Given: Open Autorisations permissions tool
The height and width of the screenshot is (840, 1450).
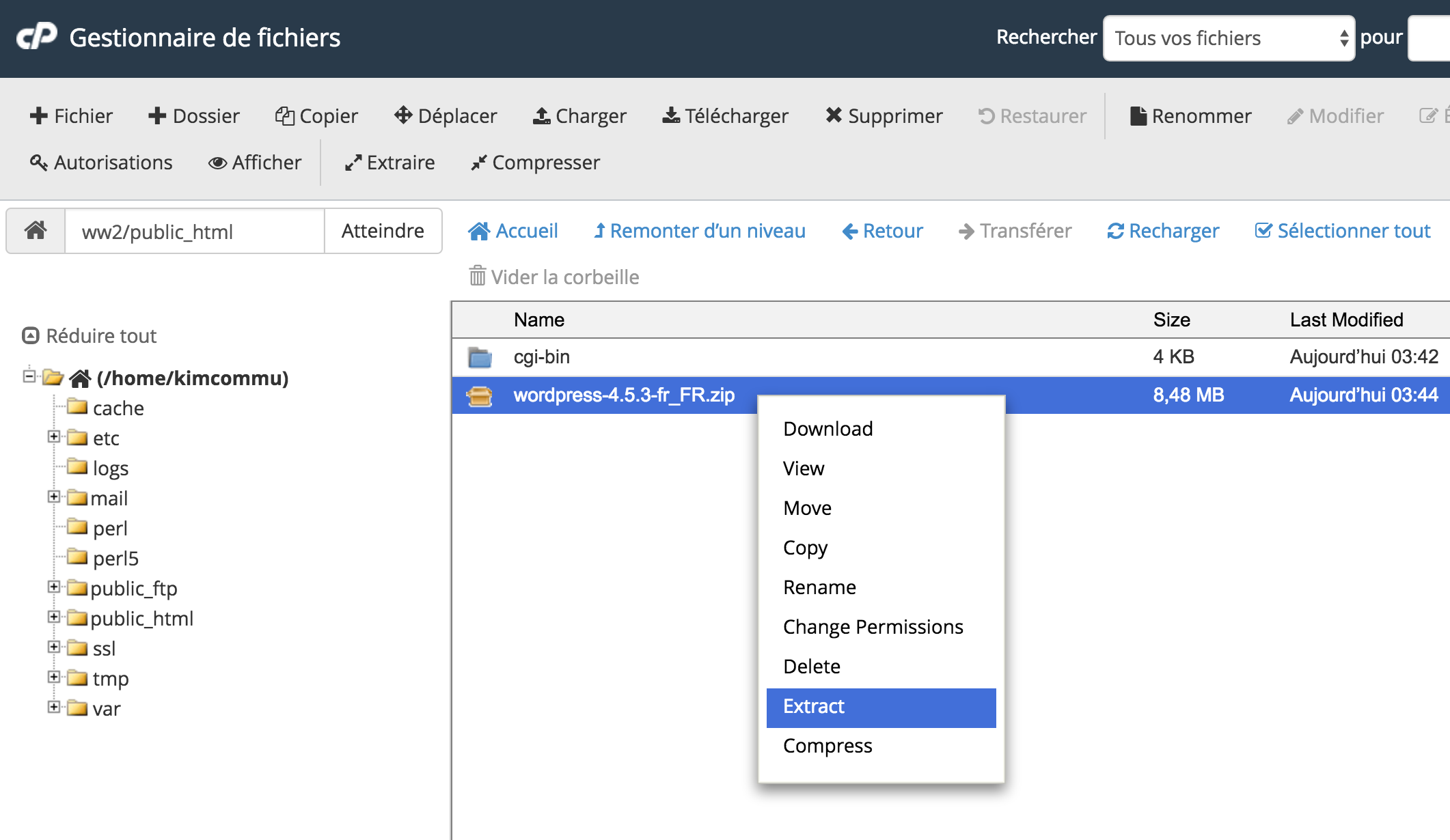Looking at the screenshot, I should click(x=101, y=163).
